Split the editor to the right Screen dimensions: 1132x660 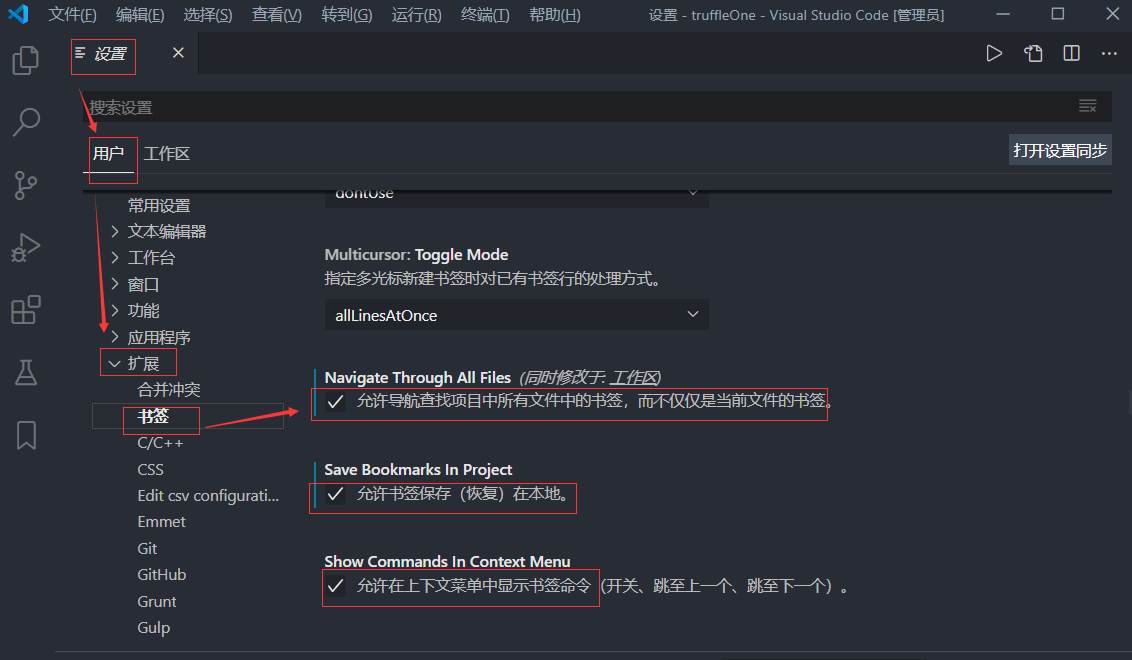pos(1071,53)
